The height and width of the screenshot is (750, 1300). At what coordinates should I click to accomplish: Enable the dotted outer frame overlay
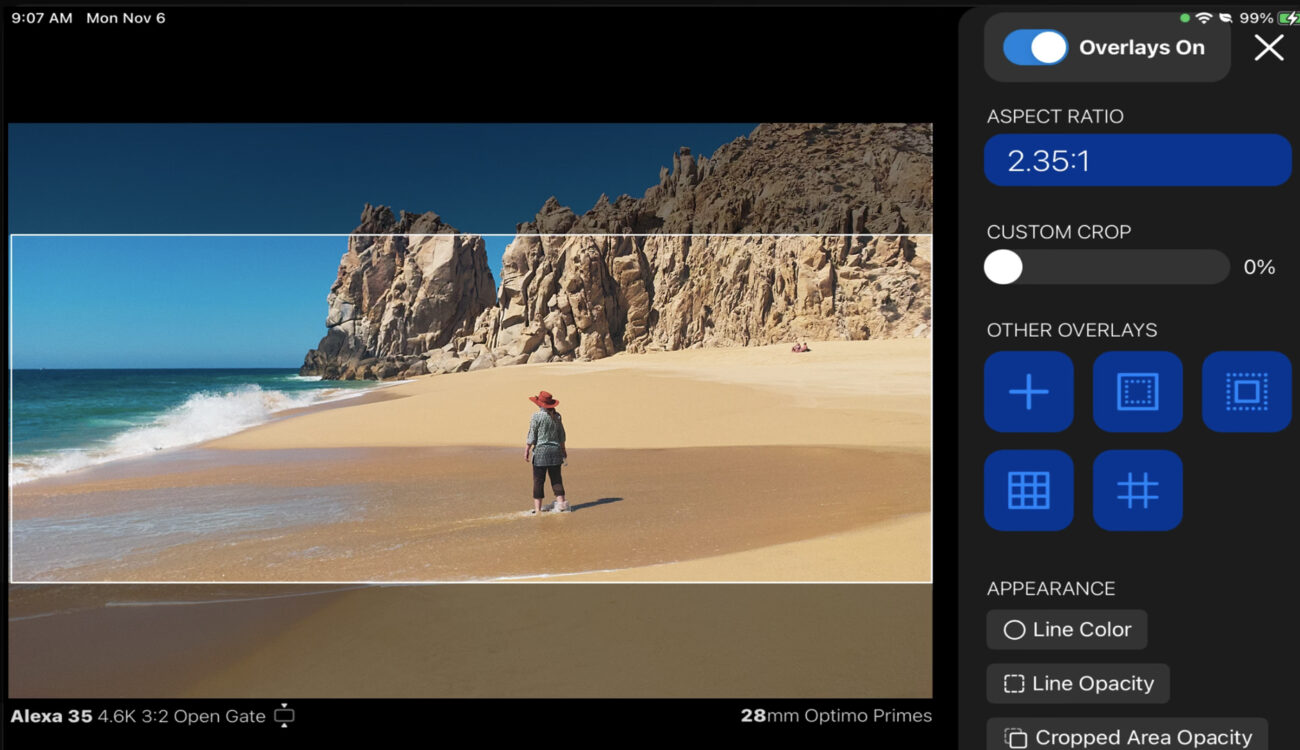click(x=1247, y=391)
